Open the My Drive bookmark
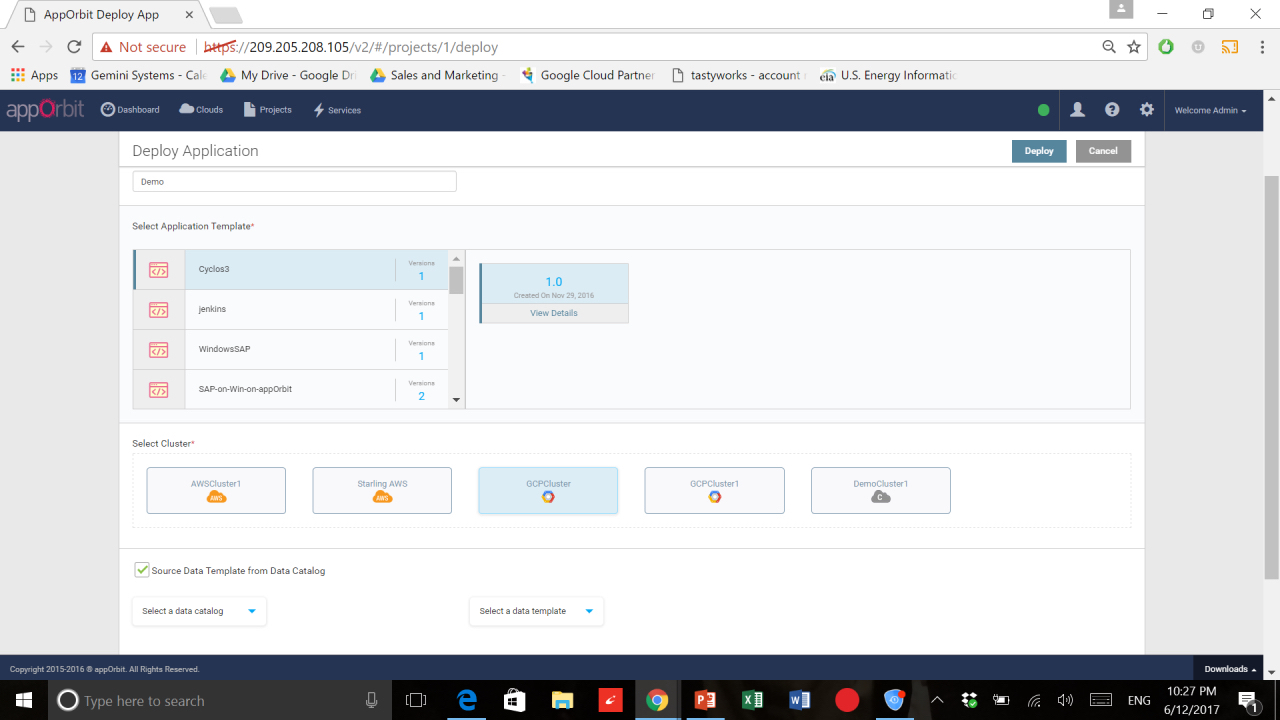 [x=287, y=75]
